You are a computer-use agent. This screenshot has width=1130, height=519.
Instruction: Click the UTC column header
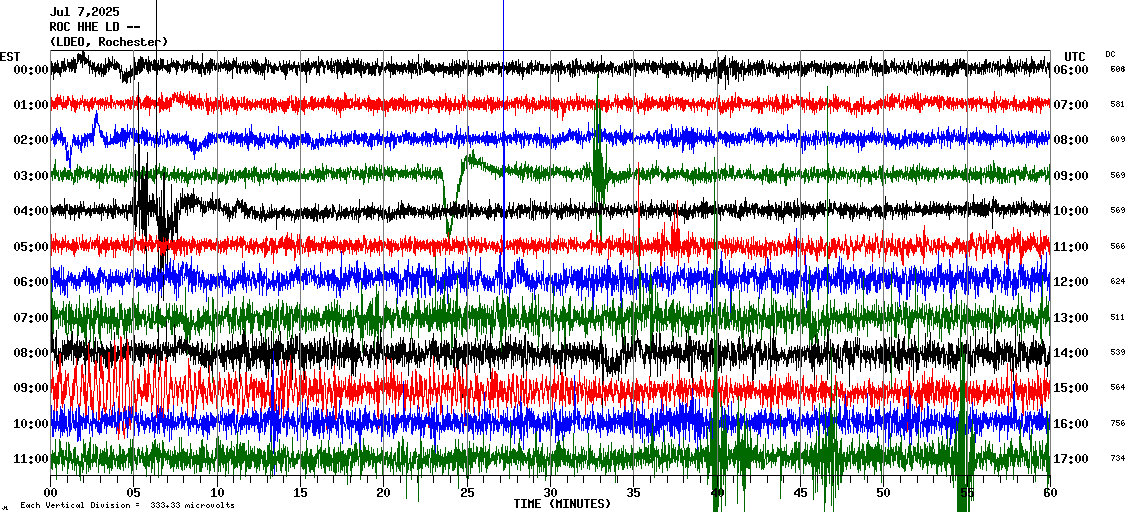tap(1075, 56)
